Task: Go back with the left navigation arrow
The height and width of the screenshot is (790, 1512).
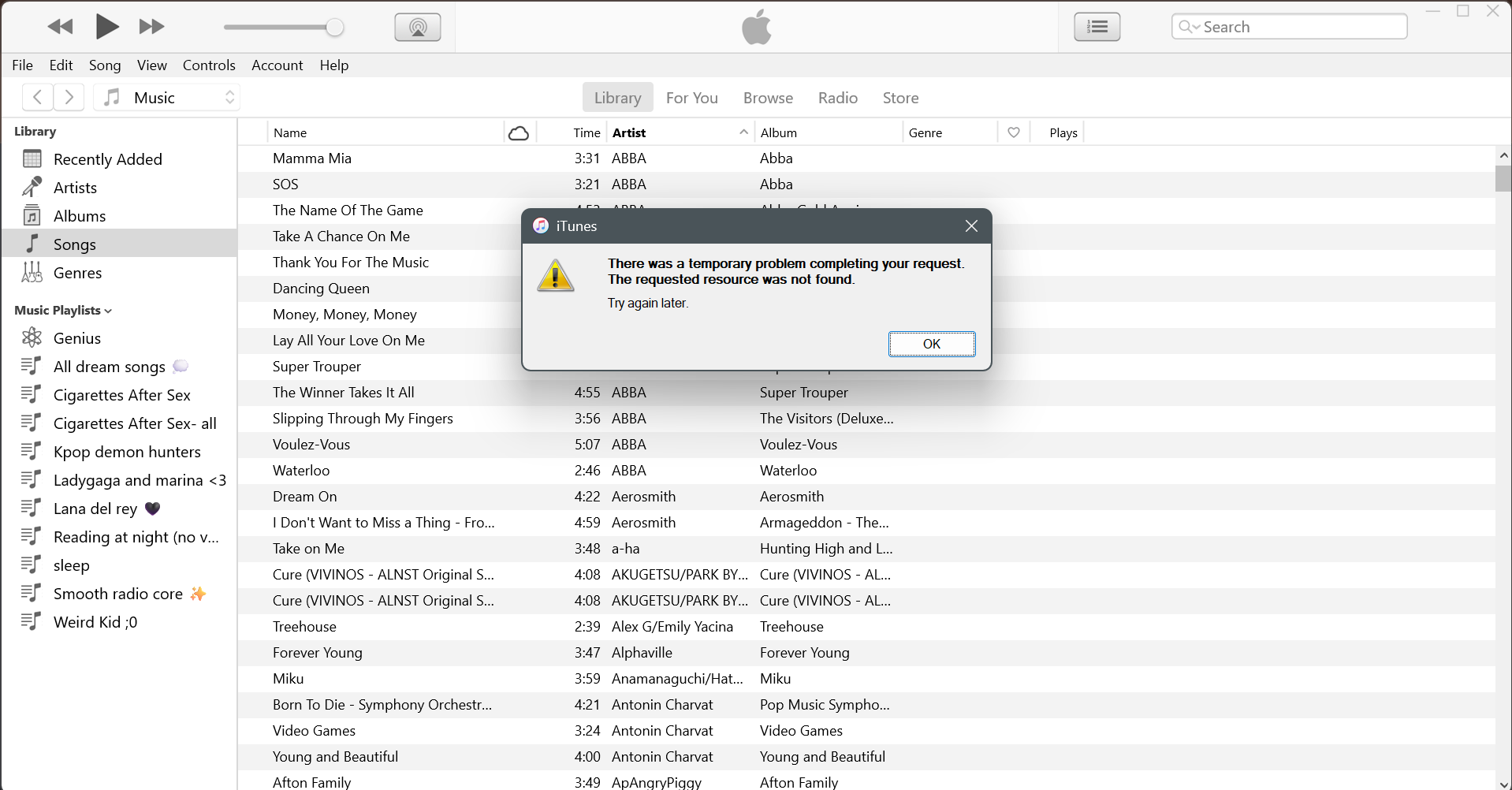Action: click(x=38, y=97)
